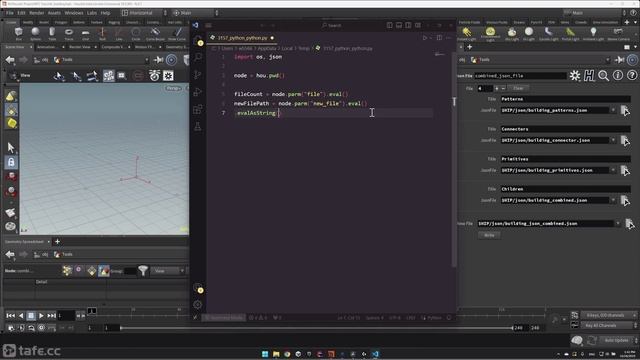The height and width of the screenshot is (360, 640).
Task: Switch to the Scene View tab
Action: 15,47
